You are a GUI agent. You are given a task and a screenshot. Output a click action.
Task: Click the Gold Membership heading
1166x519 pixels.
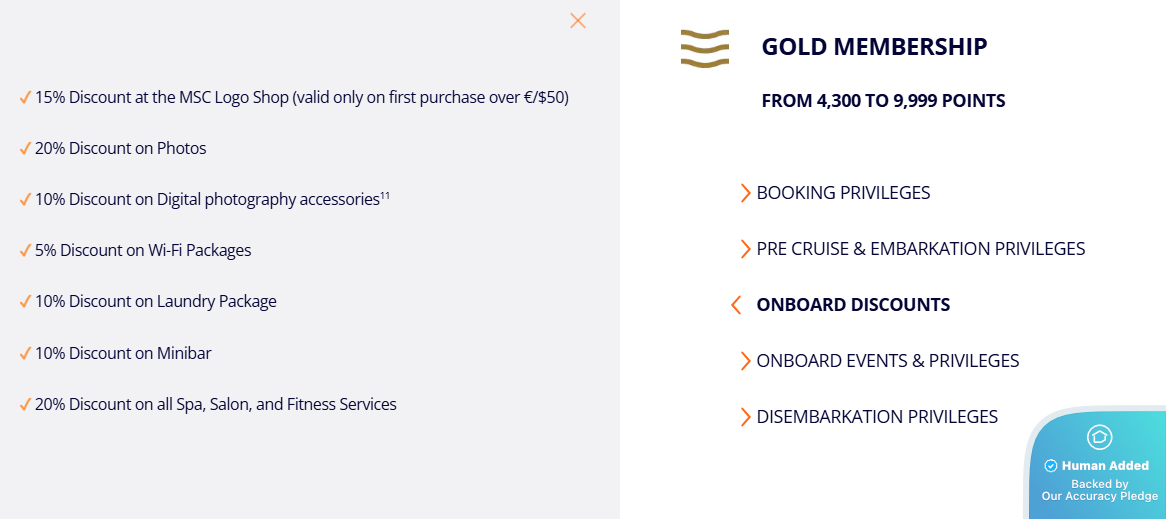click(x=874, y=47)
